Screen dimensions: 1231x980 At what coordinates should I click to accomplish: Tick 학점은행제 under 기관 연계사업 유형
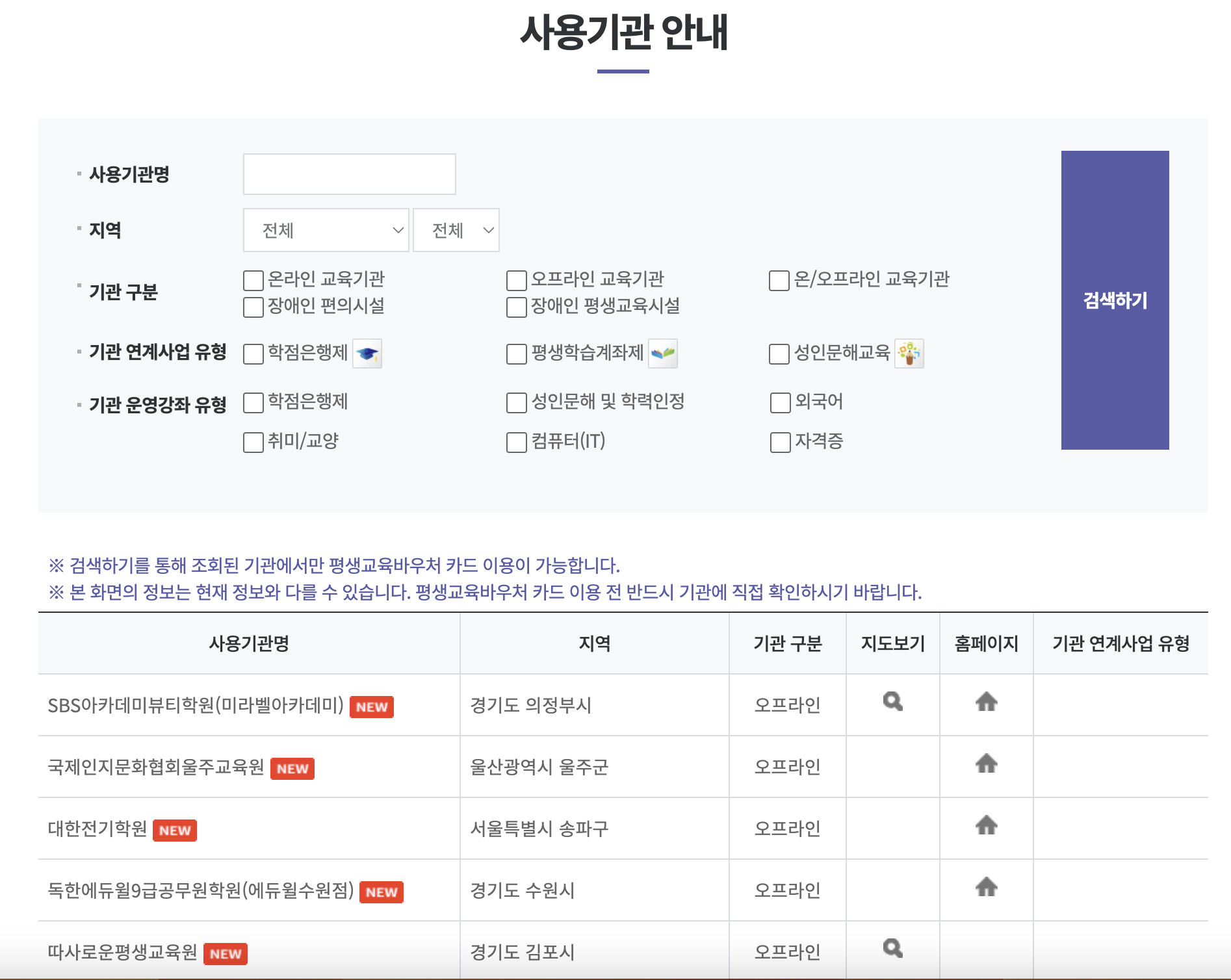pos(253,354)
